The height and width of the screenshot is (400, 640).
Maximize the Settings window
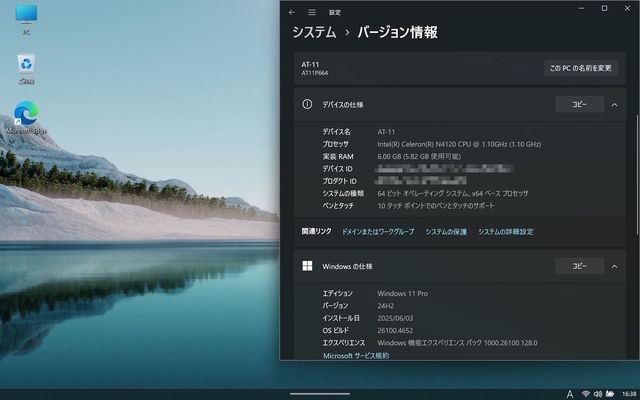coord(604,8)
